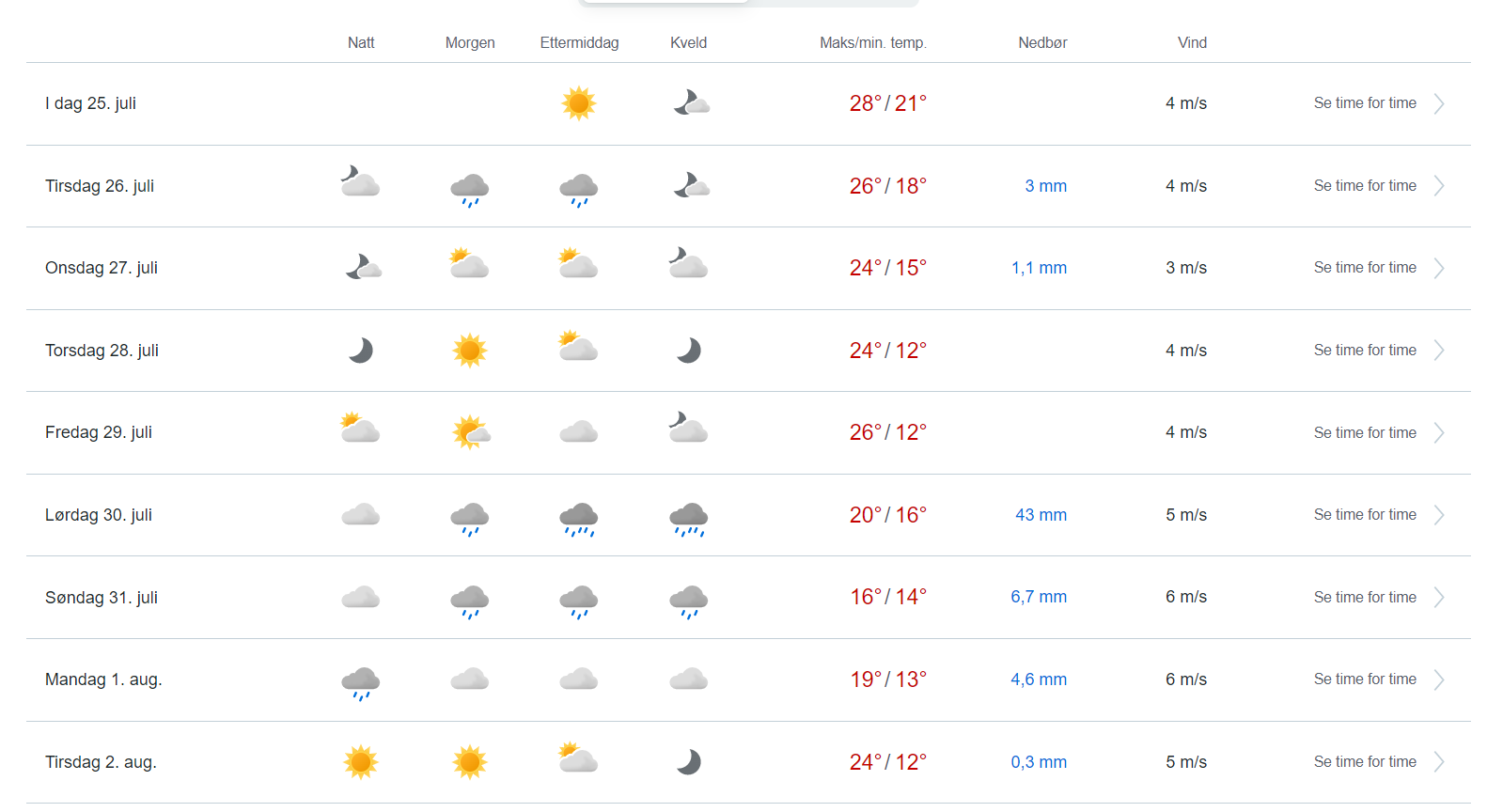Click Søndag 31. juli afternoon rain icon
The width and height of the screenshot is (1487, 812).
click(579, 601)
